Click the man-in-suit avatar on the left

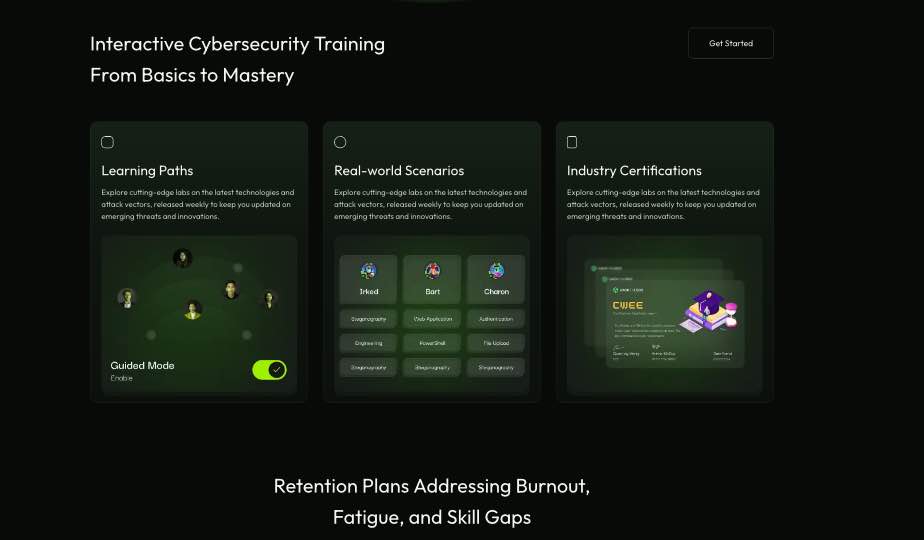point(127,298)
